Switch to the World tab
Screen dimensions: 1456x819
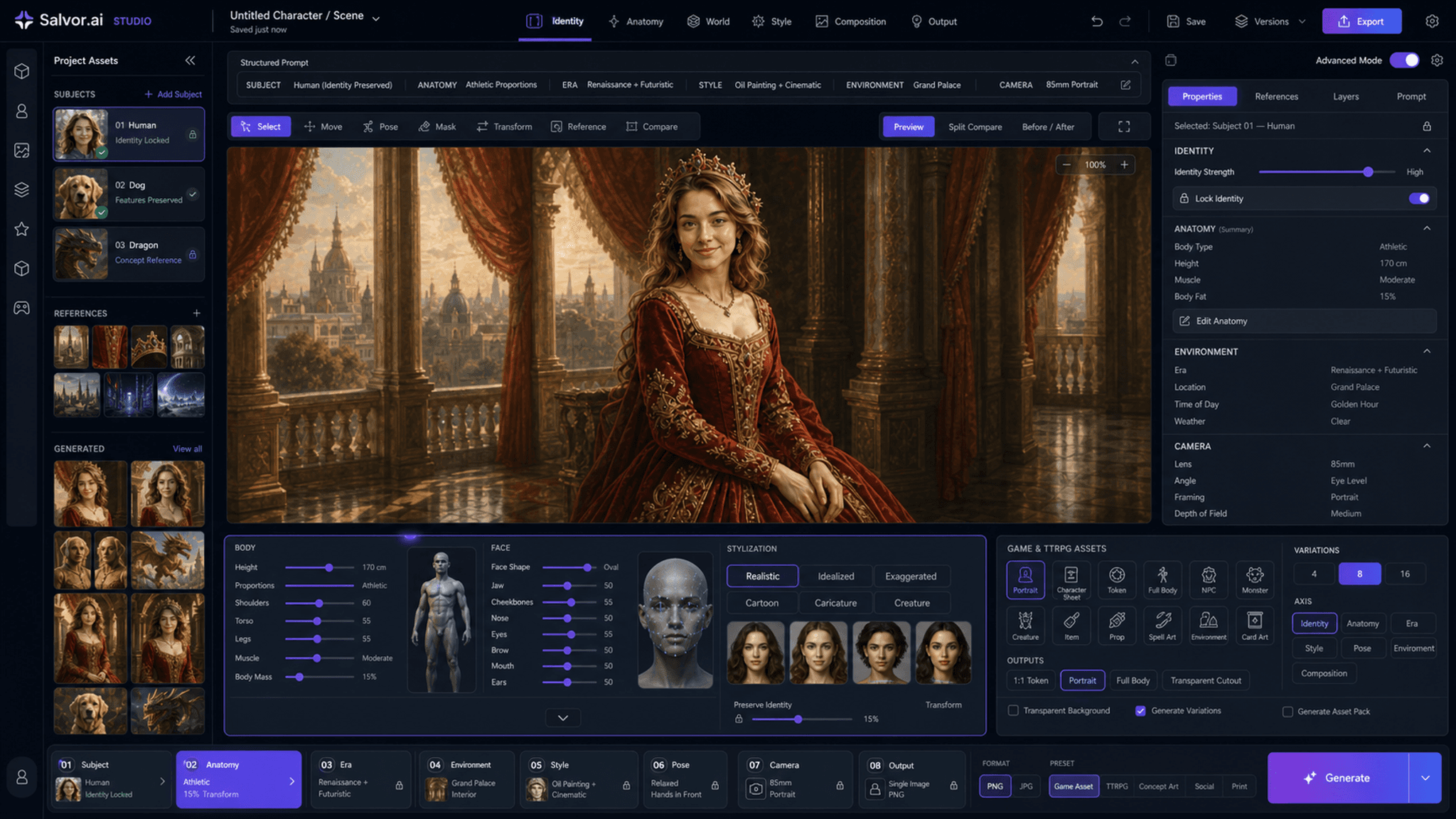coord(709,21)
